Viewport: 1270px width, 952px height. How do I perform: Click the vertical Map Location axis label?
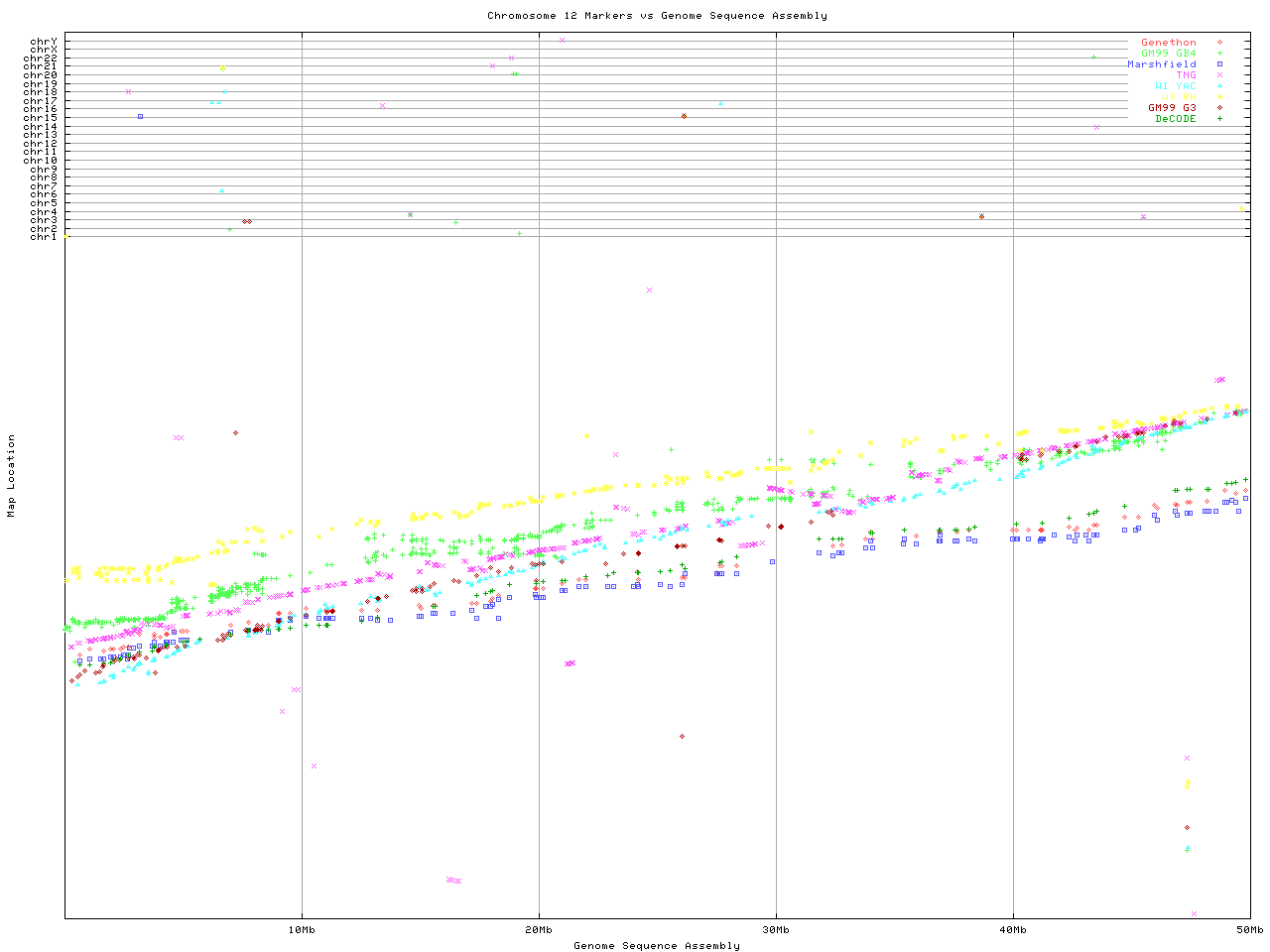[12, 476]
